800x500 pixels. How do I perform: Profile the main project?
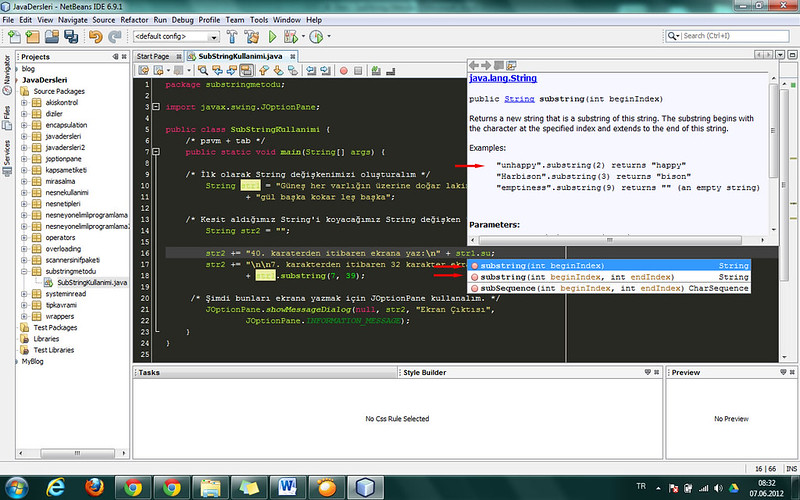316,36
